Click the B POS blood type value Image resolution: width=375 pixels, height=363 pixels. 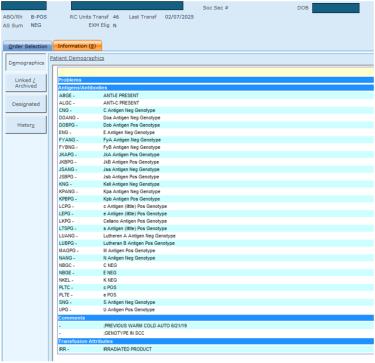[39, 17]
